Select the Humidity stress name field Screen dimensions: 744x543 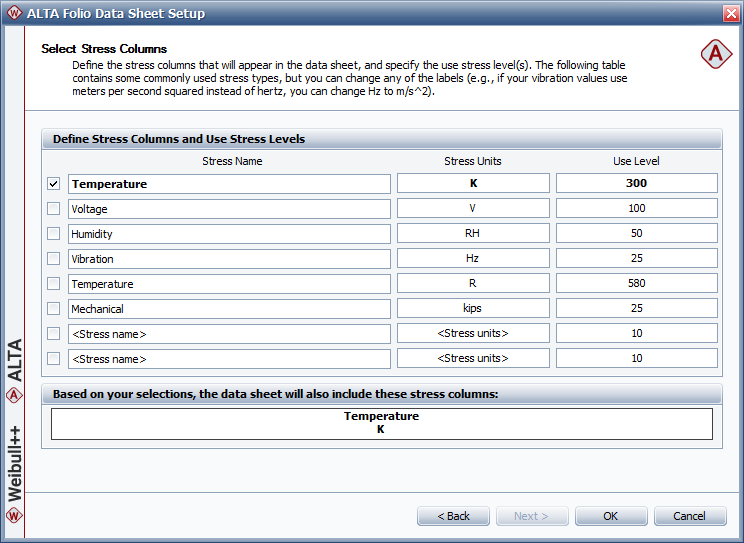[x=229, y=234]
